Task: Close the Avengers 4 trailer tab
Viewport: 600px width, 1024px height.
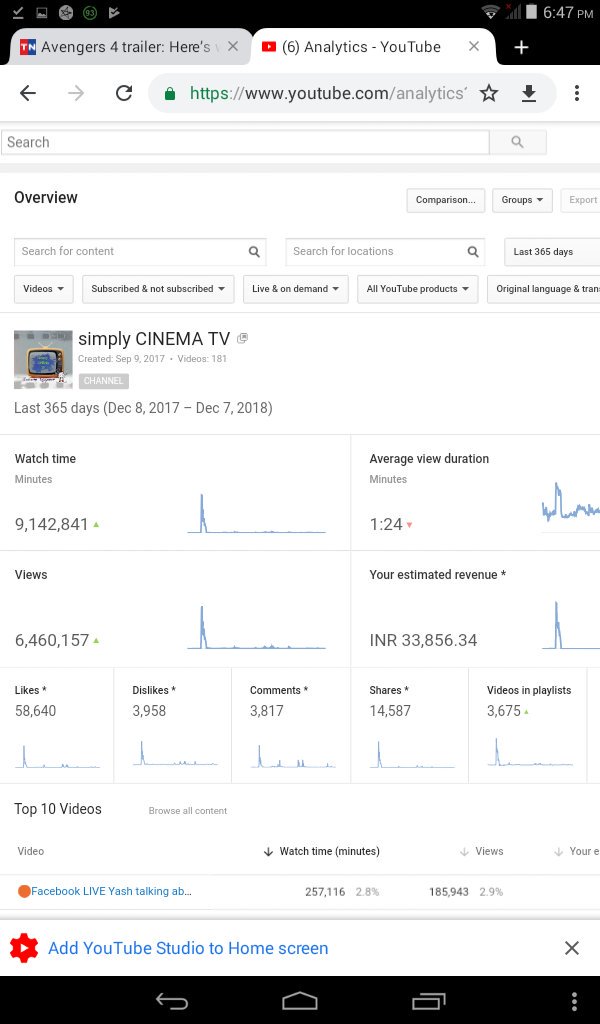Action: (232, 47)
